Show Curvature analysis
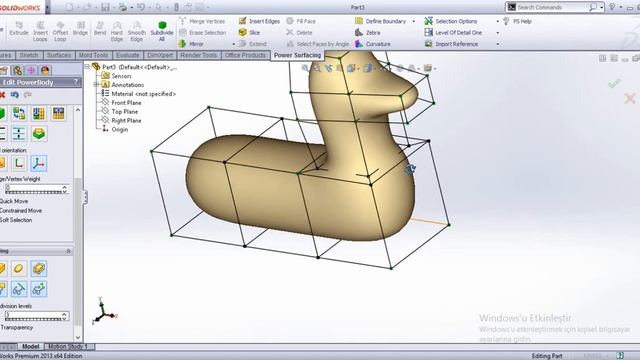The image size is (640, 360). [x=373, y=44]
